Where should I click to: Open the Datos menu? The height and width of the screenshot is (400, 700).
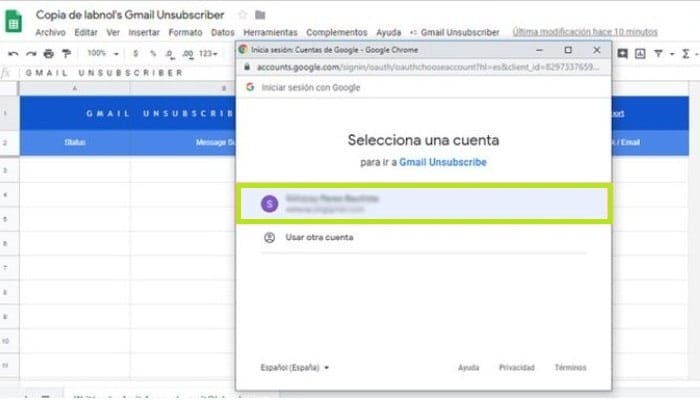coord(223,33)
